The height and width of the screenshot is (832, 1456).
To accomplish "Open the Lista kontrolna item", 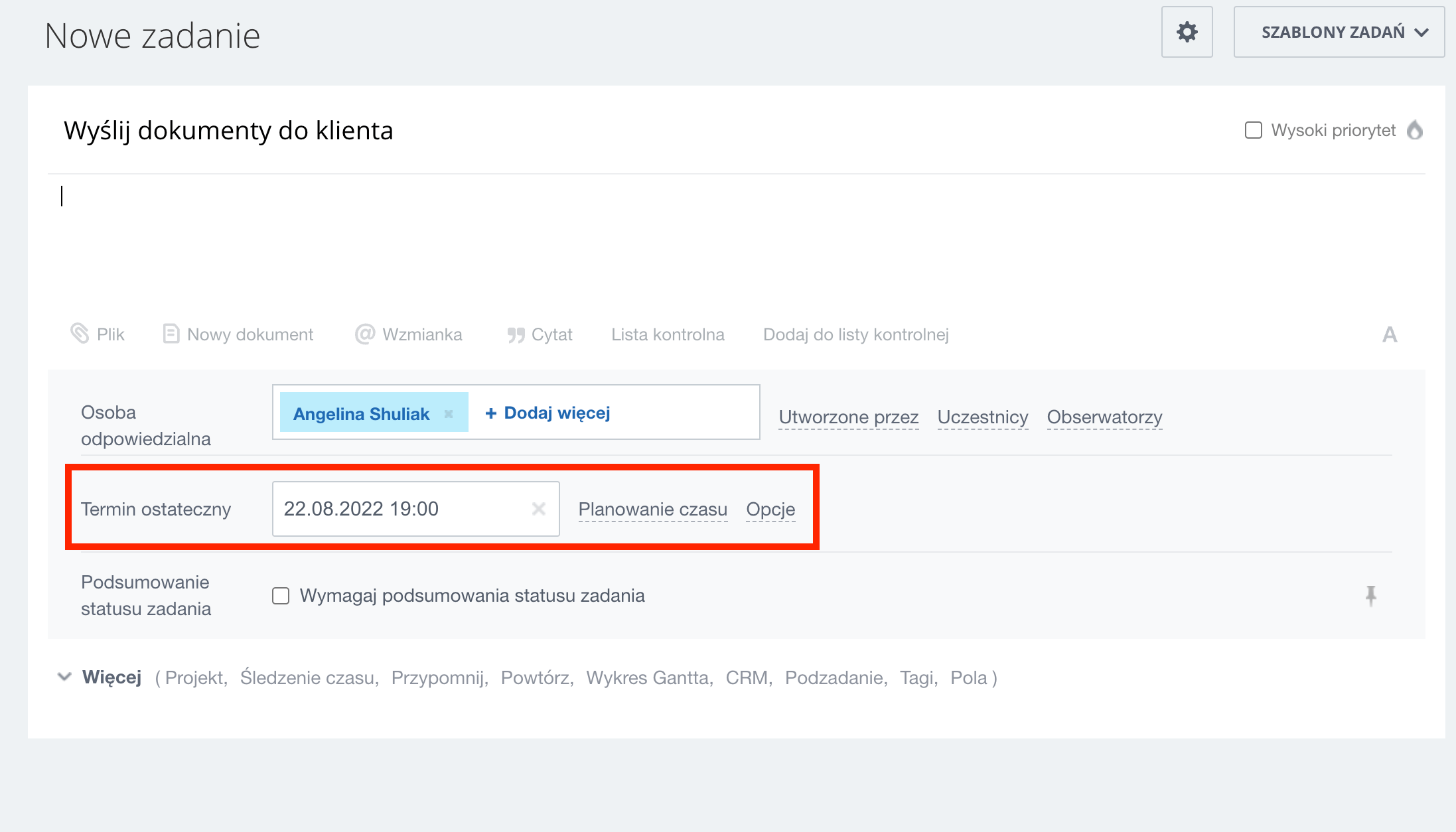I will tap(668, 334).
